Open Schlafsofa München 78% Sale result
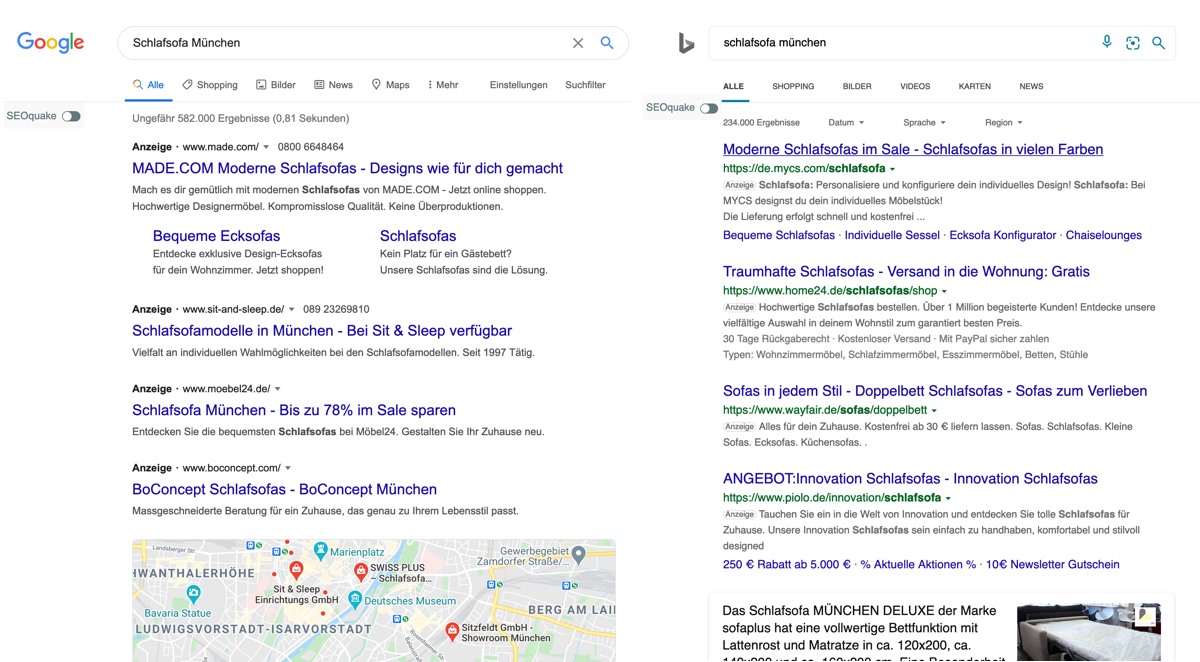This screenshot has width=1200, height=662. coord(294,410)
